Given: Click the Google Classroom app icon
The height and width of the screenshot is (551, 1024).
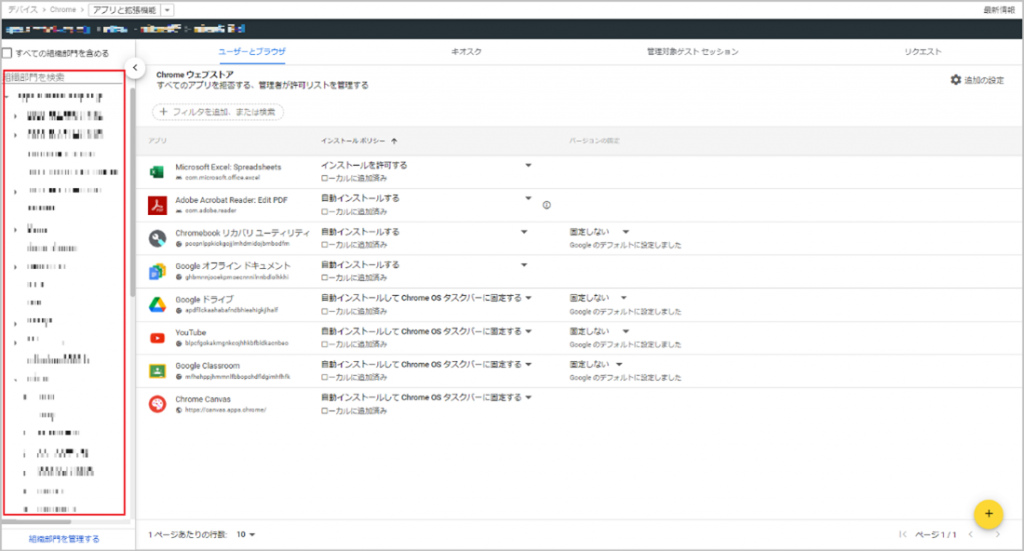Looking at the screenshot, I should tap(157, 371).
